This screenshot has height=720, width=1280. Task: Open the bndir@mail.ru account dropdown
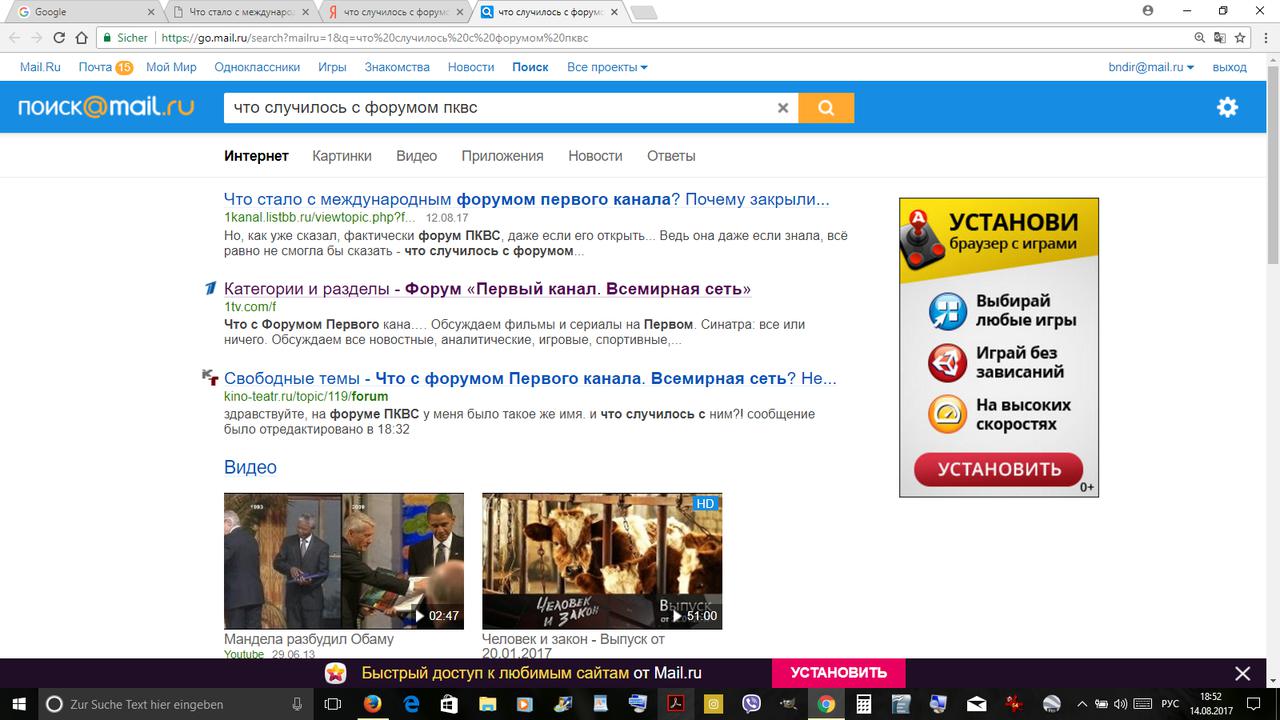1151,67
